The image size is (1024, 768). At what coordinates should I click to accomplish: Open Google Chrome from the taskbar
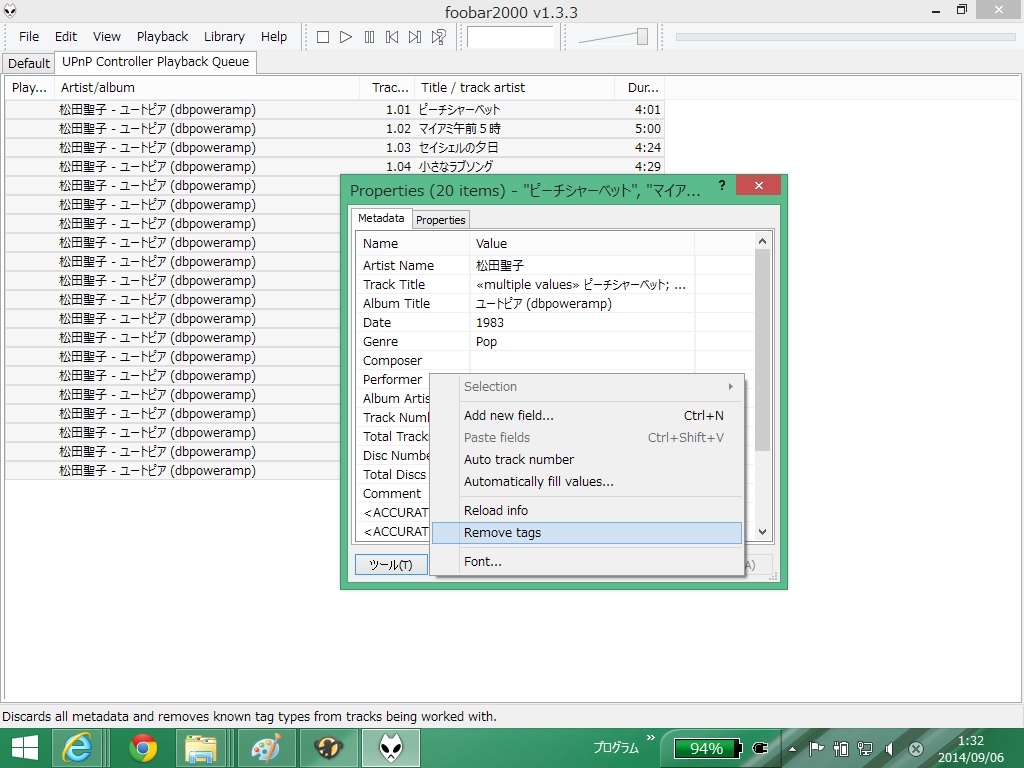(143, 748)
